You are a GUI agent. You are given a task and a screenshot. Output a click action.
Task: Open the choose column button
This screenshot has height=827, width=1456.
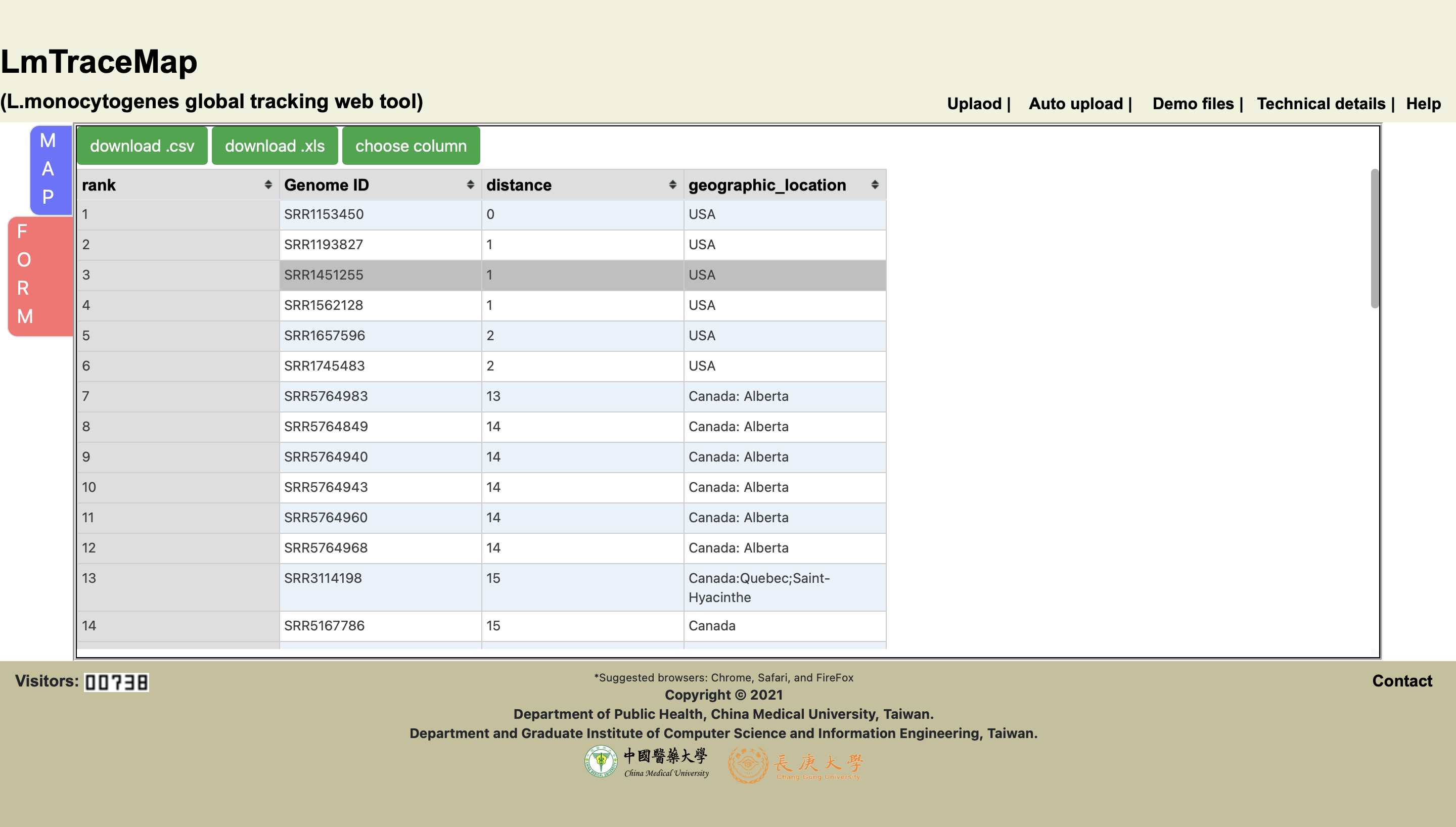pyautogui.click(x=411, y=146)
